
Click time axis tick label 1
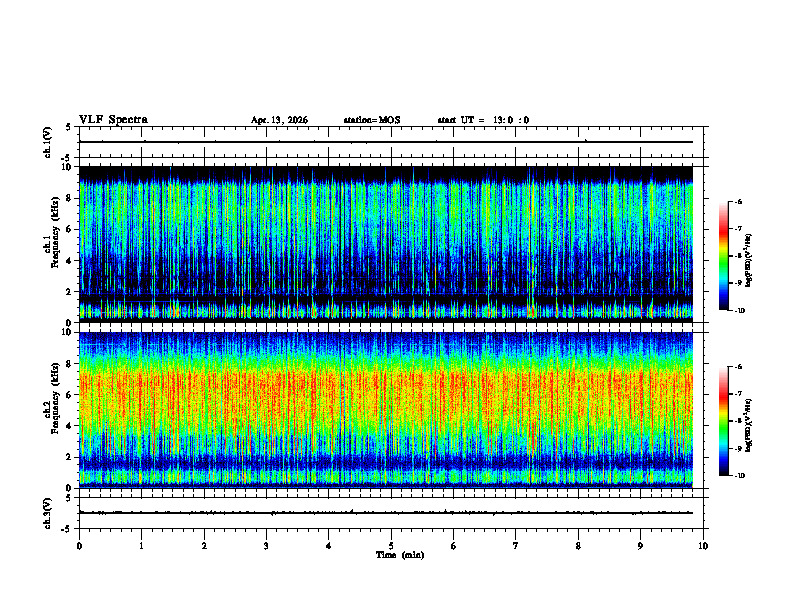(x=141, y=546)
